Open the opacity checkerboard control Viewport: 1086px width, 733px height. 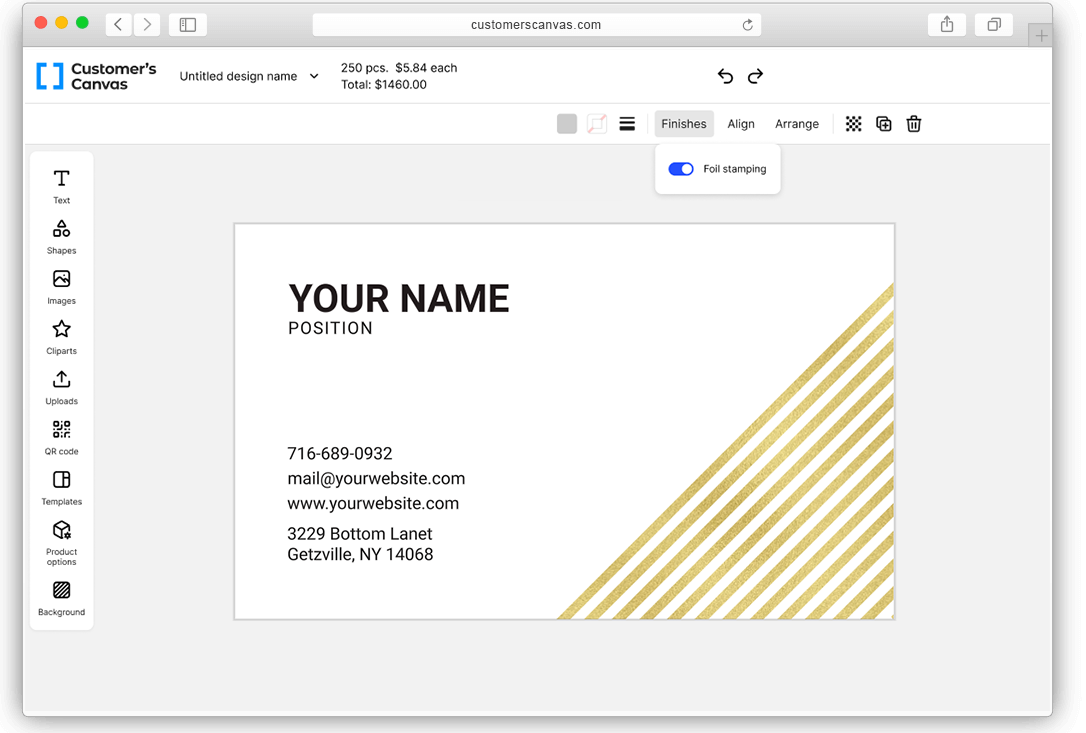[853, 123]
